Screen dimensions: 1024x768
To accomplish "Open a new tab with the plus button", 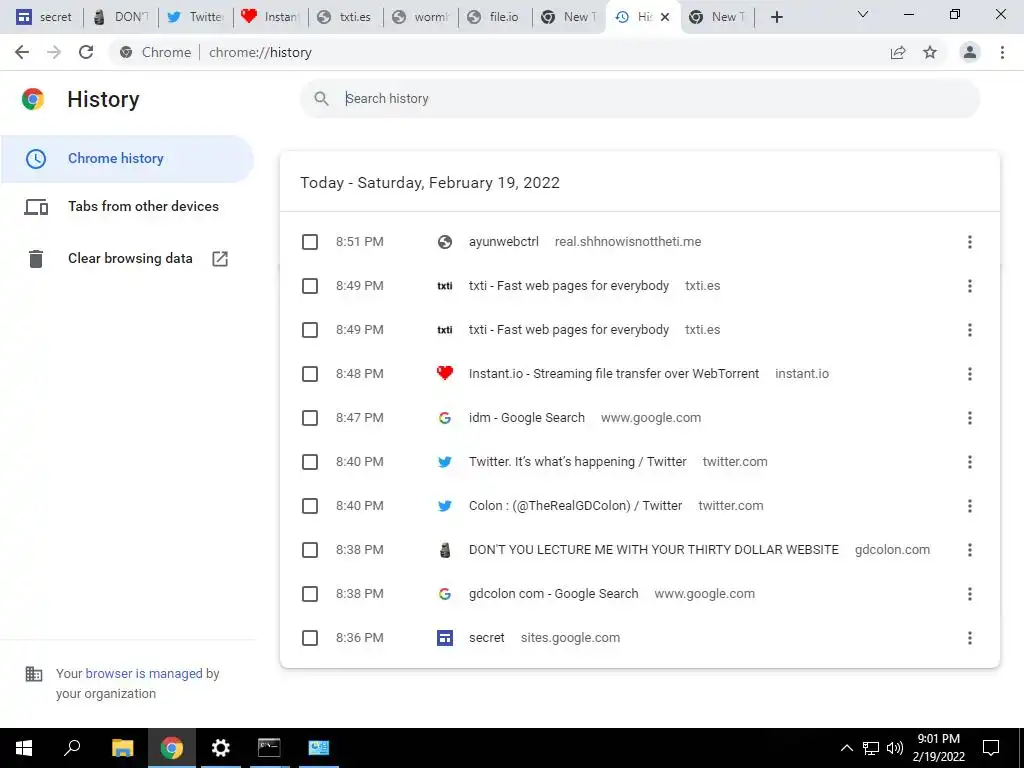I will [x=776, y=17].
